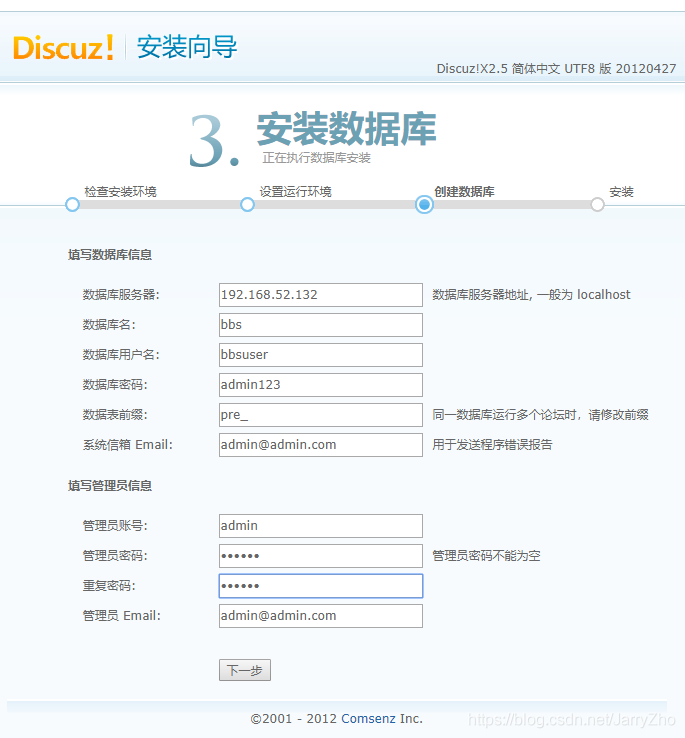Click the Discuz!X2.5 version text
The image size is (685, 738).
[x=556, y=69]
